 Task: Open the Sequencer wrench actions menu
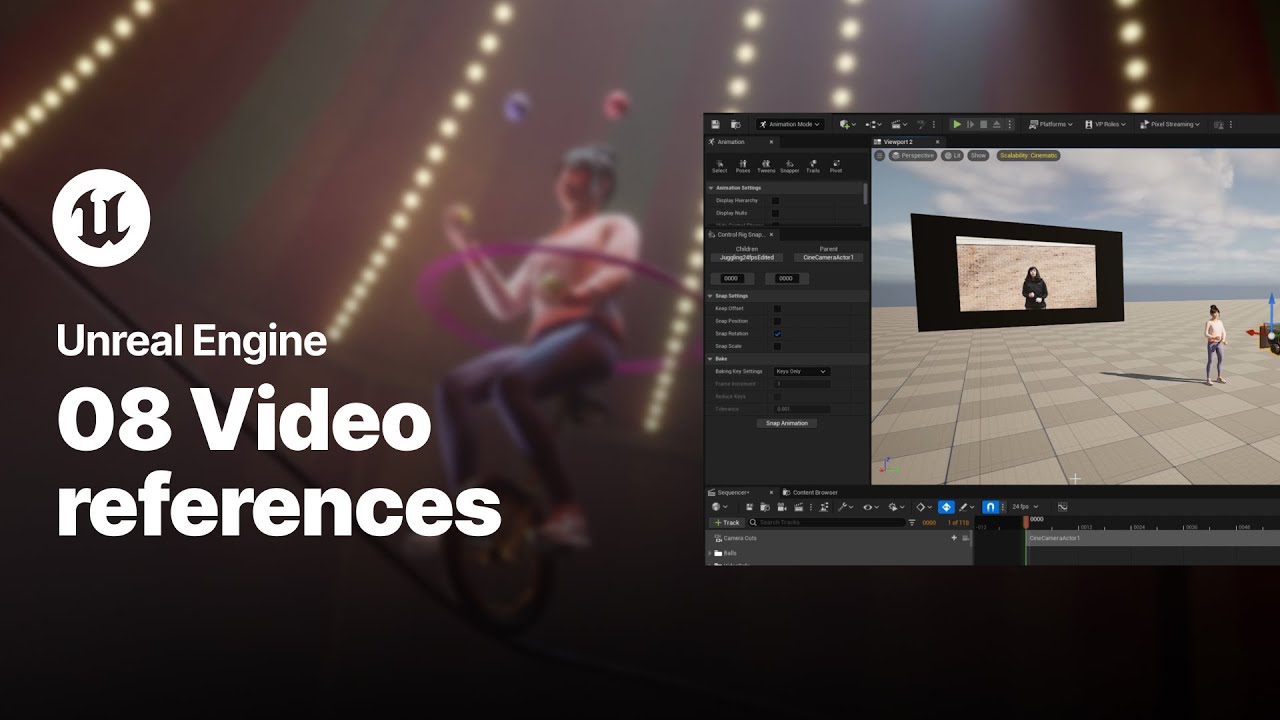pyautogui.click(x=845, y=507)
